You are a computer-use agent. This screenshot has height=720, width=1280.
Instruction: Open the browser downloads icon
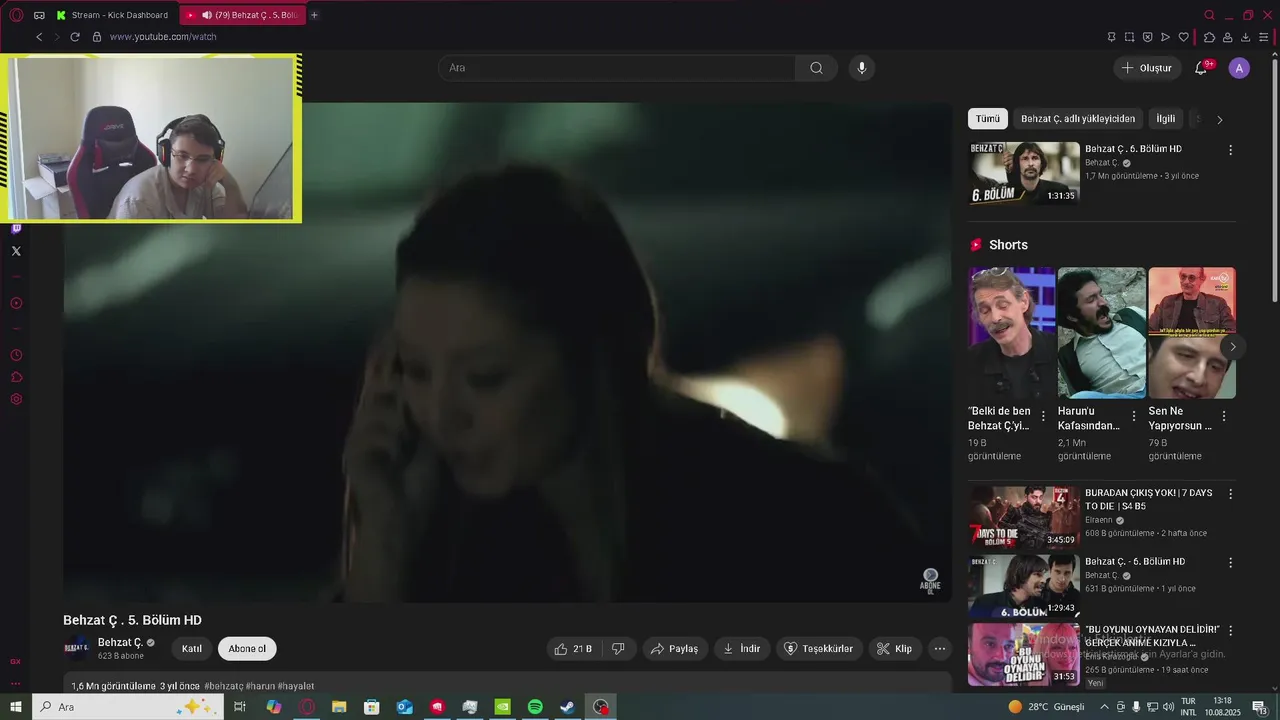tap(1245, 37)
